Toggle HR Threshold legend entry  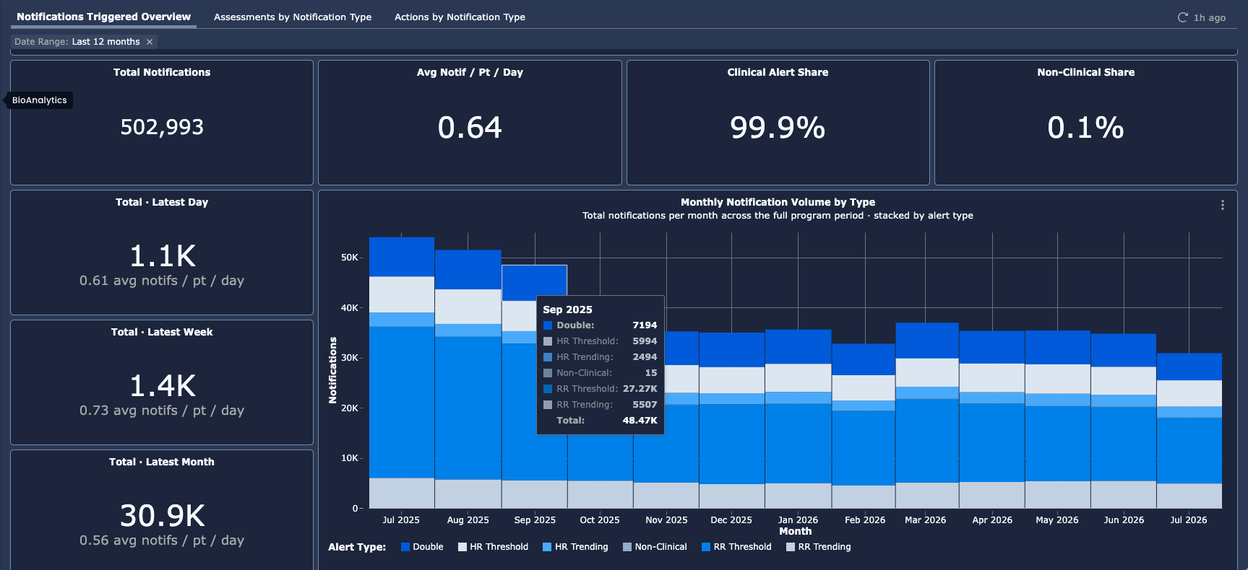pos(493,547)
